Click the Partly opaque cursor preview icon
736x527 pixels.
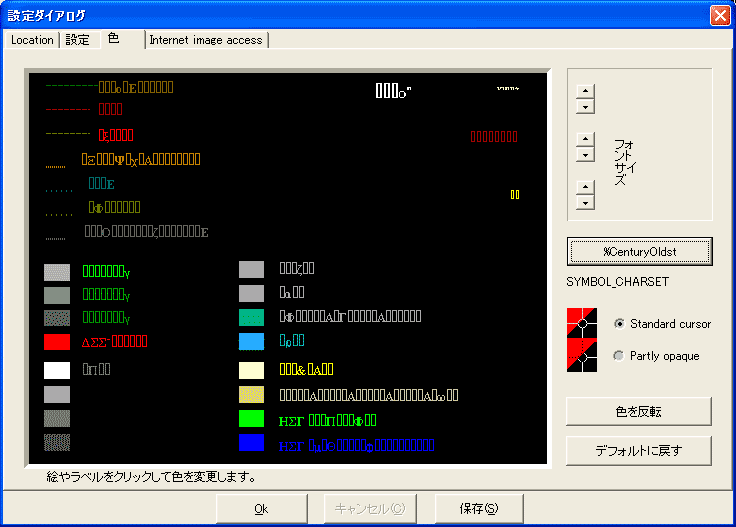pyautogui.click(x=582, y=355)
